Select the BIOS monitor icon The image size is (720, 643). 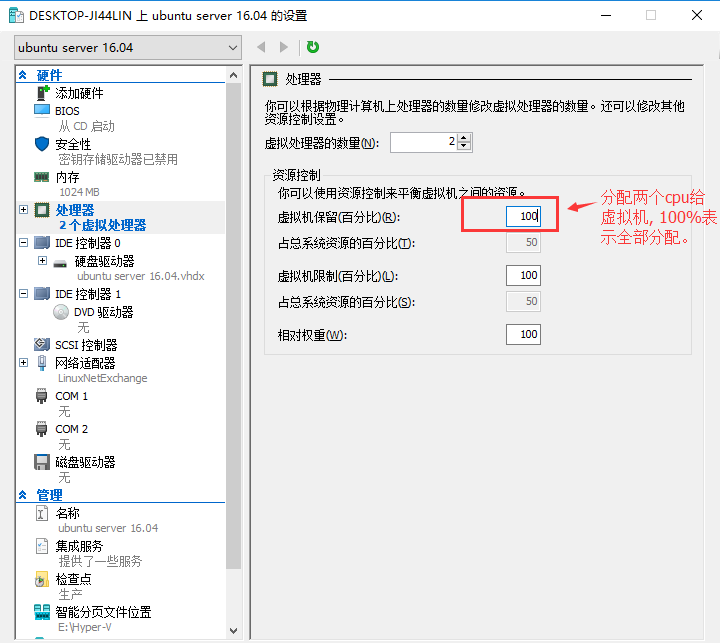[42, 111]
